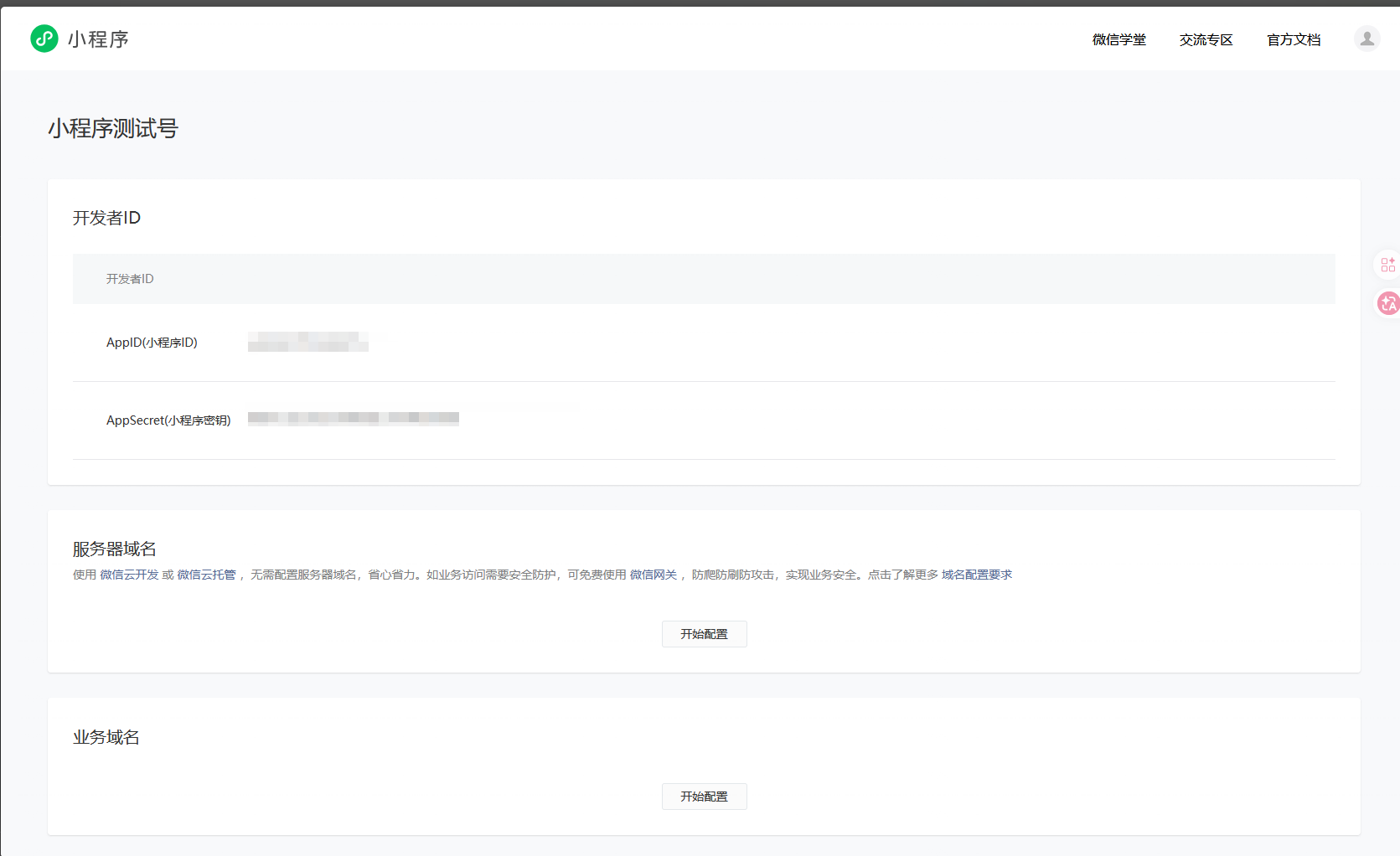This screenshot has height=856, width=1400.
Task: Open the user avatar profile icon
Action: pos(1366,39)
